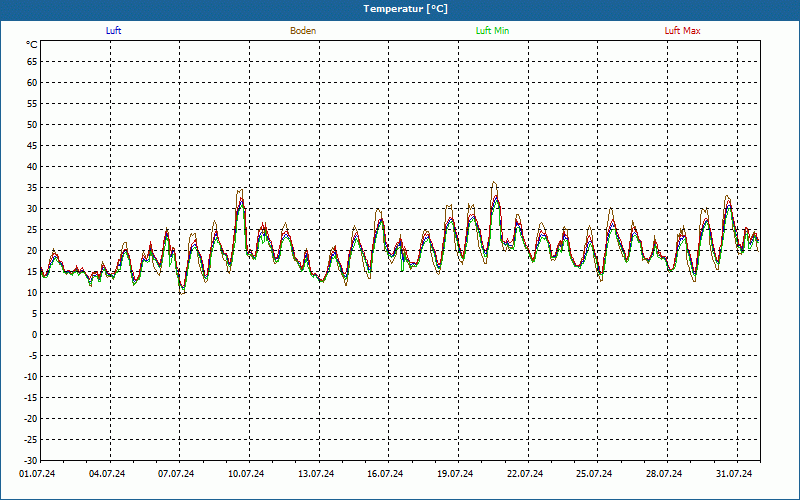800x500 pixels.
Task: Click the 10 y-axis value
Action: click(x=32, y=293)
